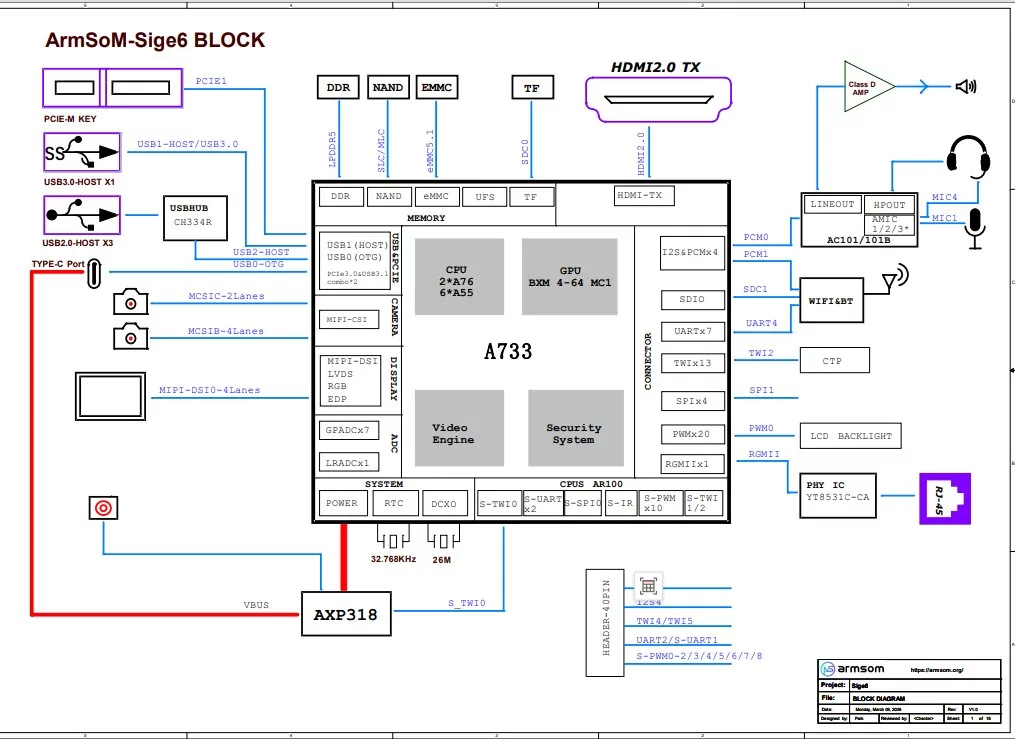Select the A733 SoC block
1015x739 pixels.
(x=508, y=351)
